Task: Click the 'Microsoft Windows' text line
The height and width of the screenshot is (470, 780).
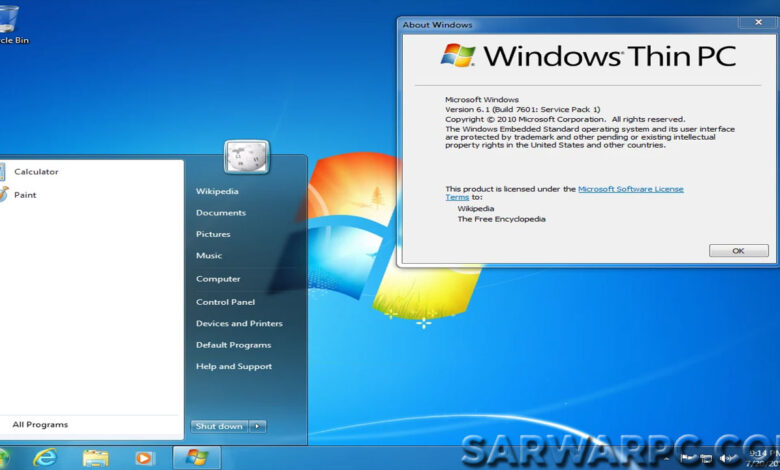Action: click(482, 99)
